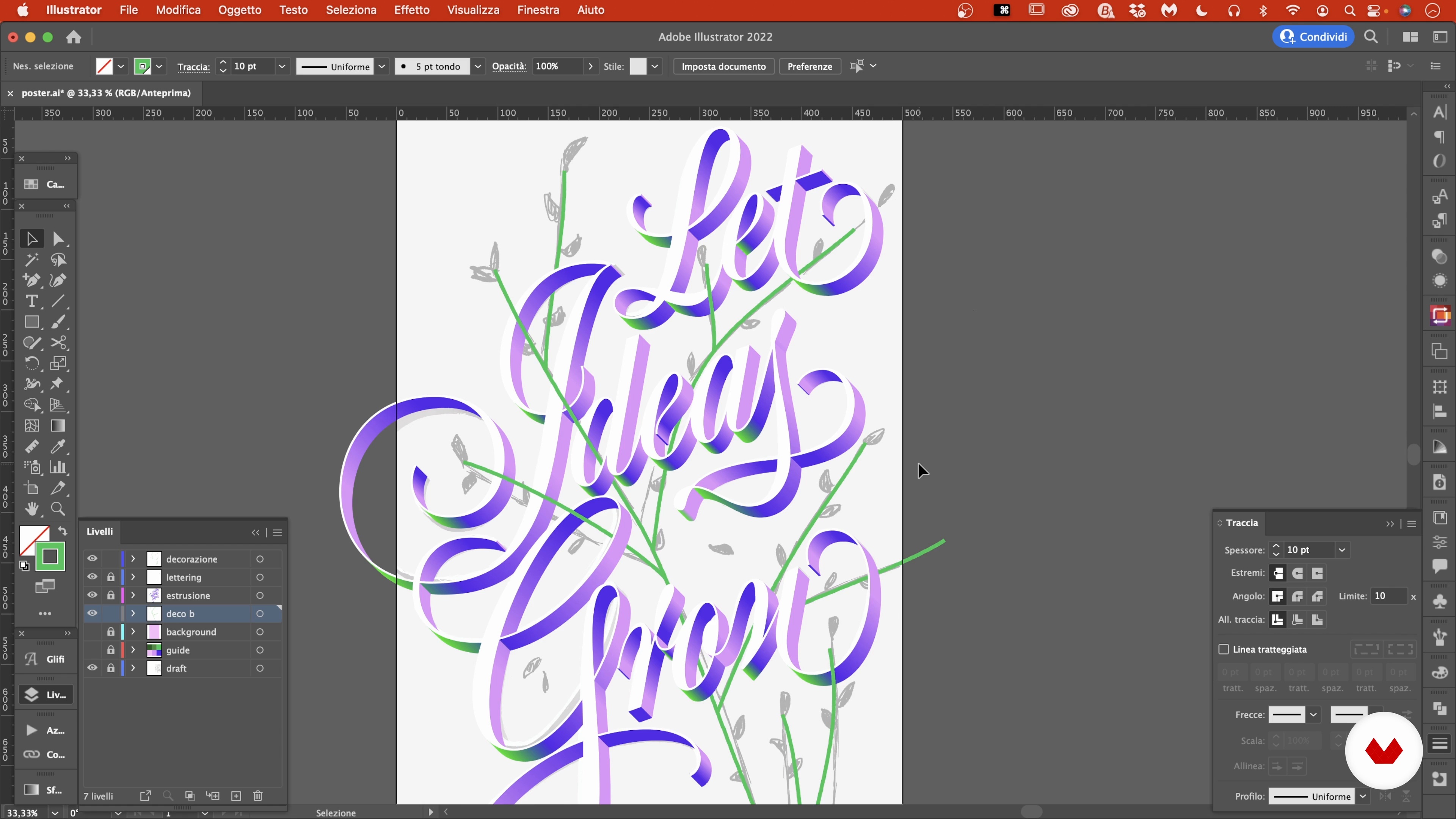1456x819 pixels.
Task: Open the Oggetto menu
Action: 240,10
